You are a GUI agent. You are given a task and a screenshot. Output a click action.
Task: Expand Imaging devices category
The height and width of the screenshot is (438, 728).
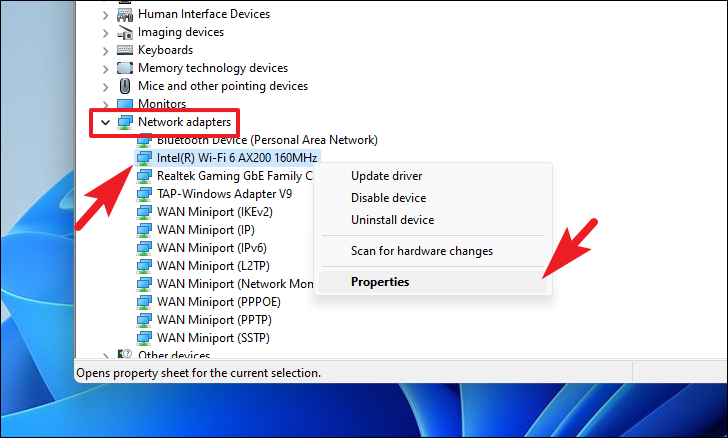pyautogui.click(x=105, y=33)
